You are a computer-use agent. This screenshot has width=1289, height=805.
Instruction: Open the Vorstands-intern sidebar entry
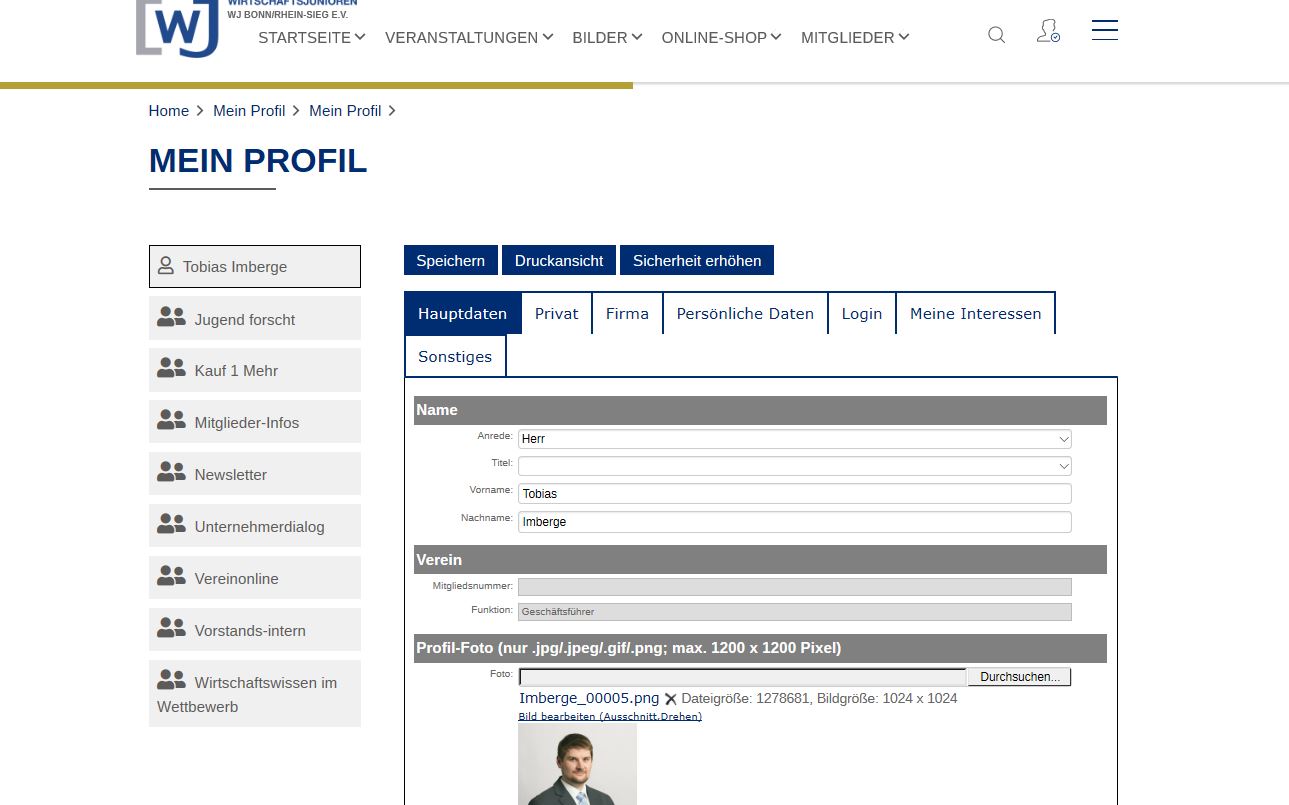pos(255,630)
